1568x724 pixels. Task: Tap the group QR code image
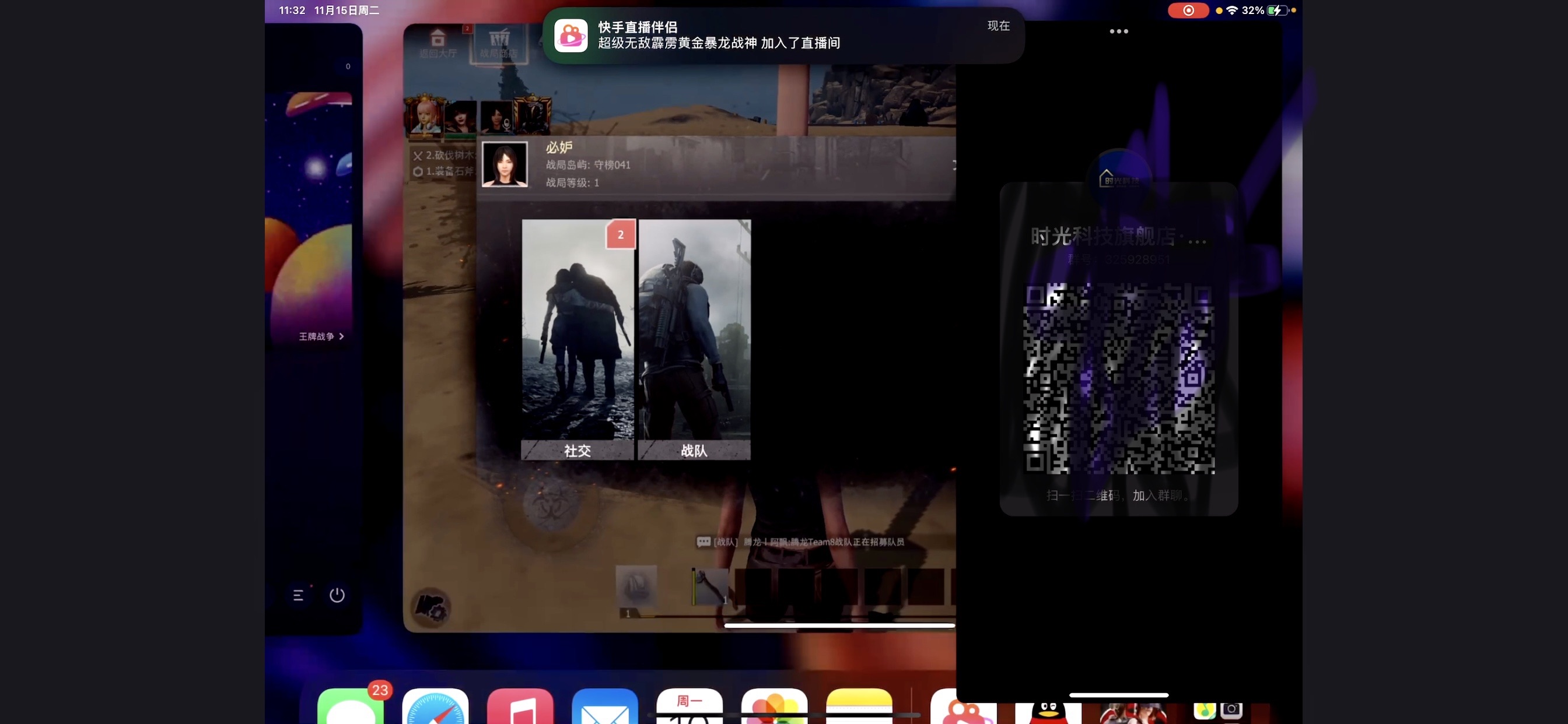(x=1119, y=379)
